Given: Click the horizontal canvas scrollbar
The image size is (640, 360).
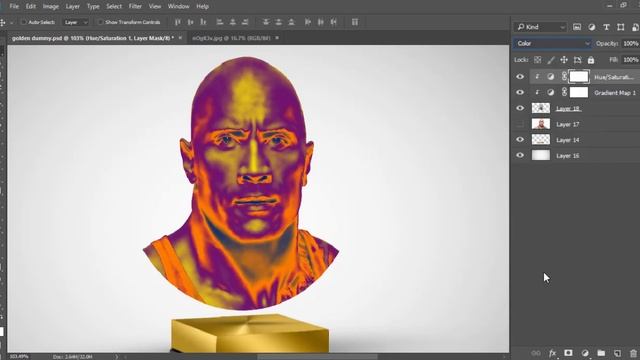Looking at the screenshot, I should (x=318, y=357).
